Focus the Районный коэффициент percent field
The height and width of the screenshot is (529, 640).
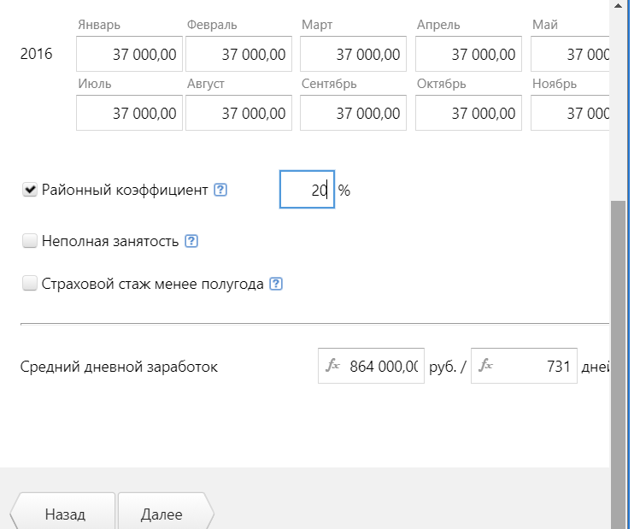307,189
